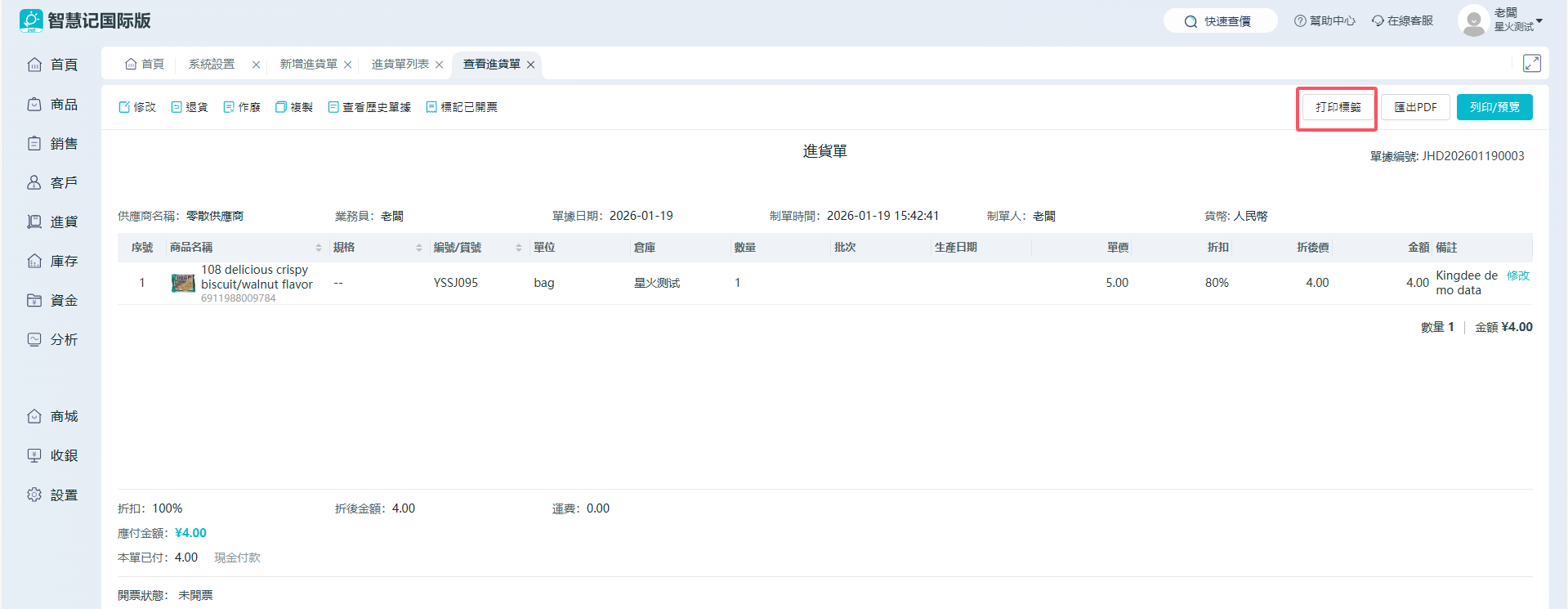The height and width of the screenshot is (609, 1568).
Task: Click the 修改 link in remarks column
Action: pyautogui.click(x=1517, y=275)
